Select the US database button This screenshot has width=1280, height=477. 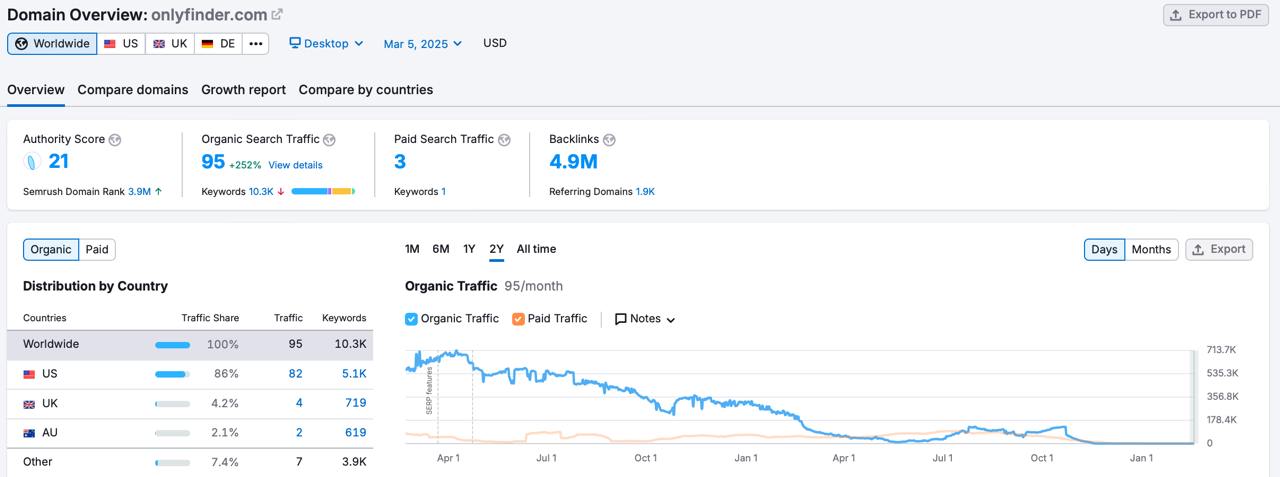pyautogui.click(x=121, y=44)
